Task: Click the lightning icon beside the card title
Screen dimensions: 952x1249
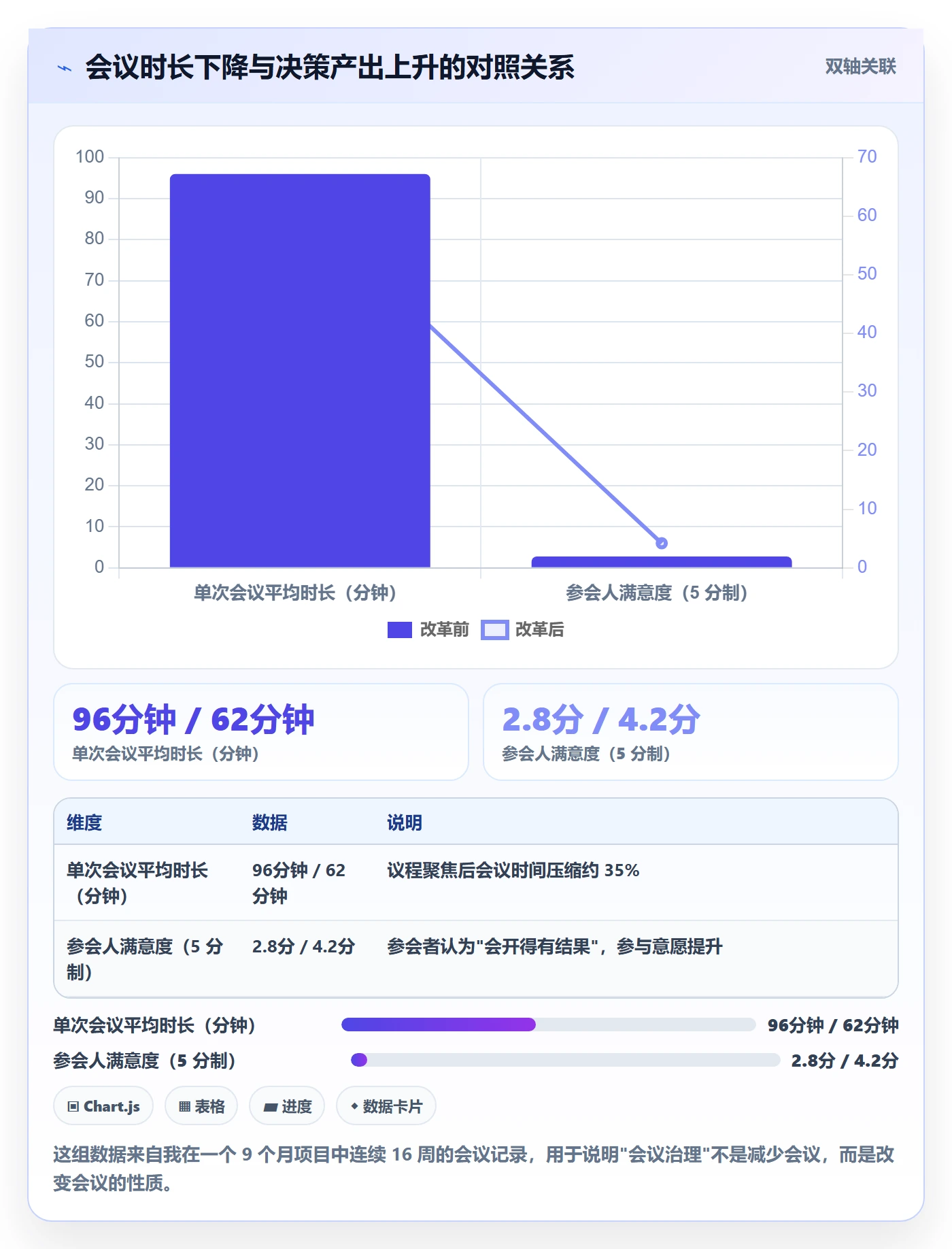Action: [x=65, y=68]
